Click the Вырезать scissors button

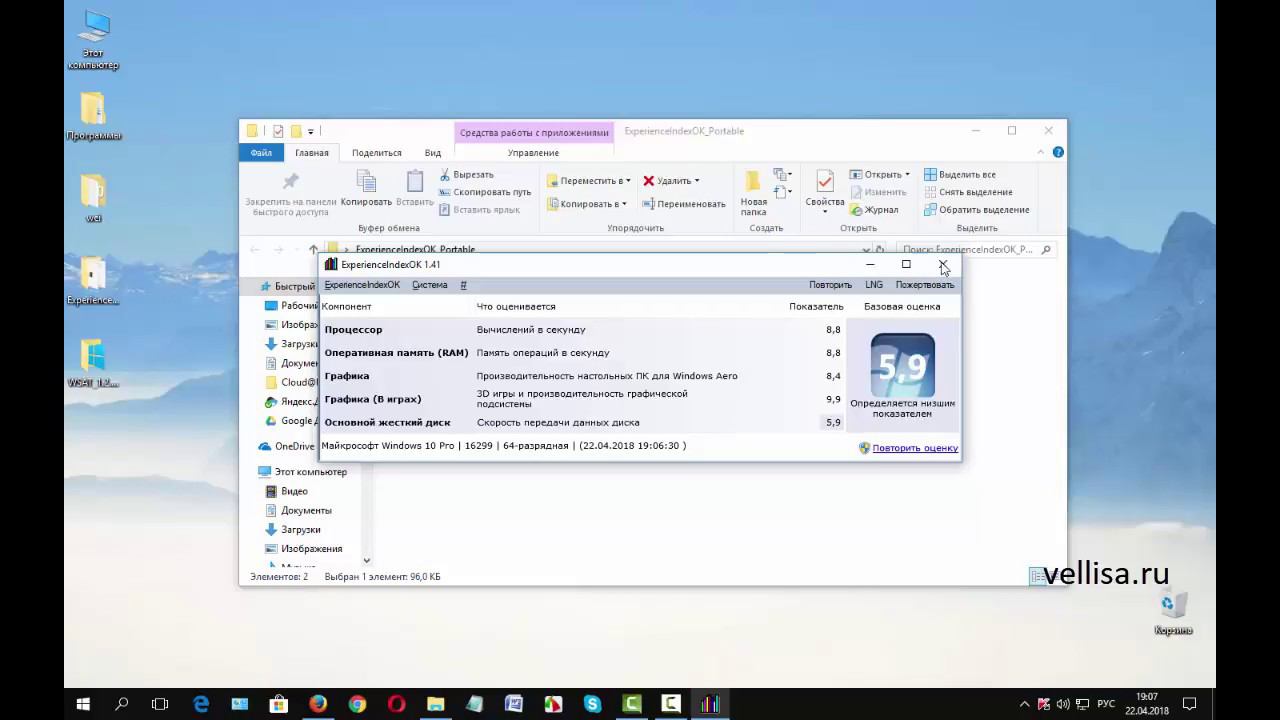(467, 174)
